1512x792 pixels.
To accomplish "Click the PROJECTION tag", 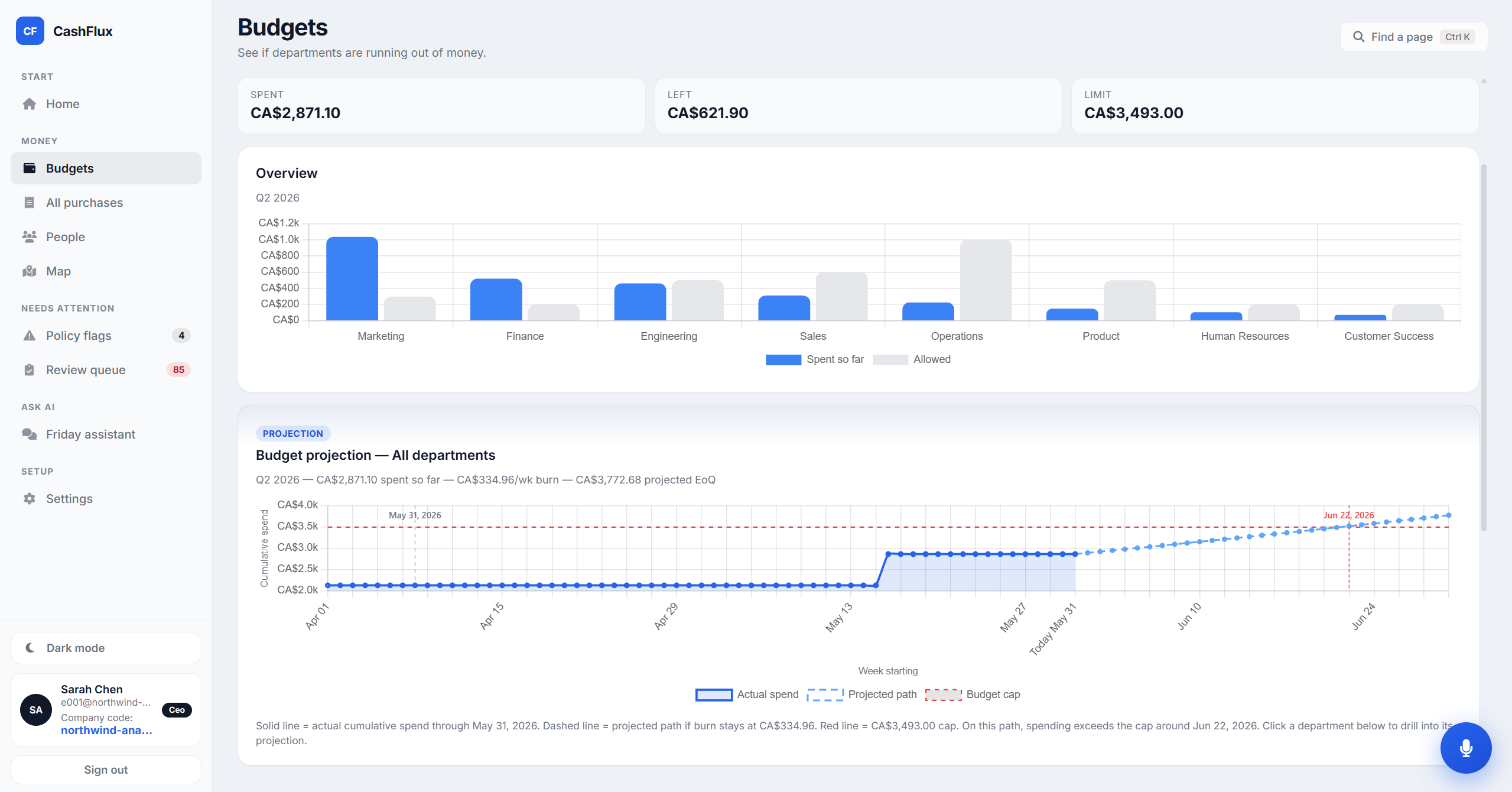I will click(x=292, y=433).
